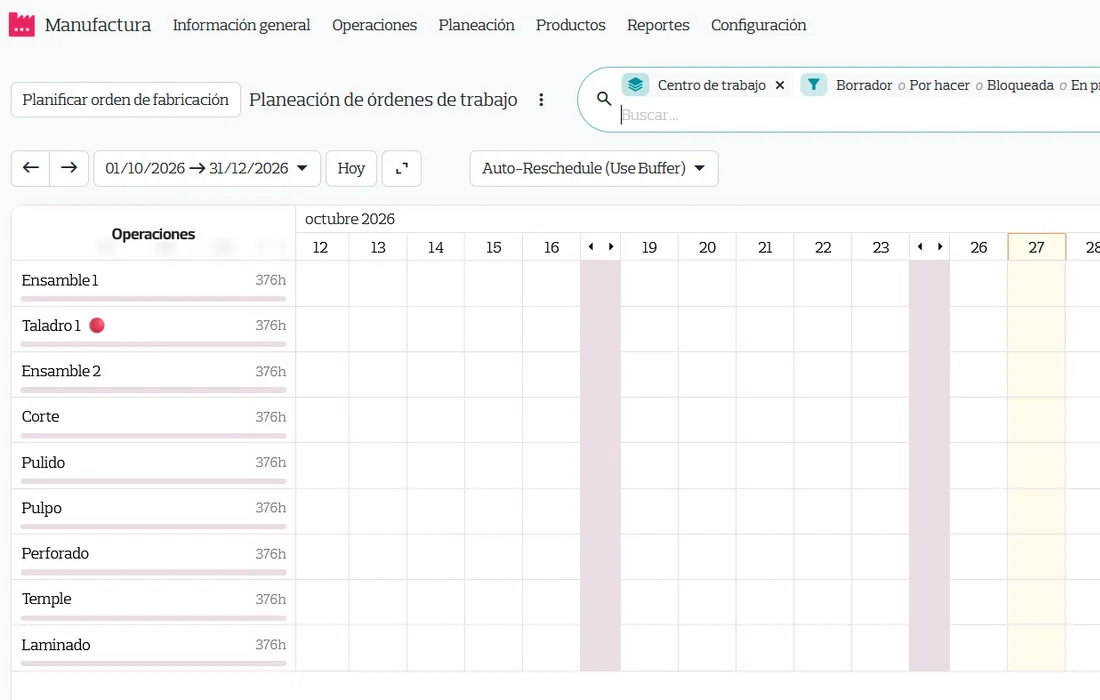Open the Configuración menu
The width and height of the screenshot is (1100, 700).
click(758, 25)
